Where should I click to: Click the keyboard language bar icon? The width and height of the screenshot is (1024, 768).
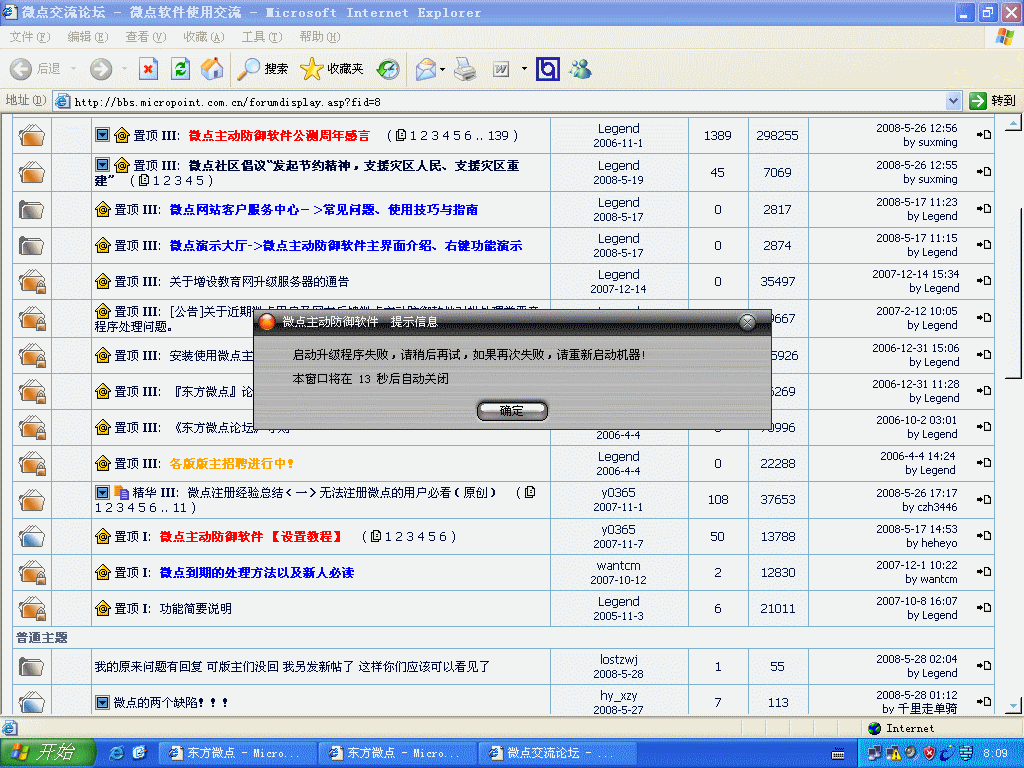[838, 754]
